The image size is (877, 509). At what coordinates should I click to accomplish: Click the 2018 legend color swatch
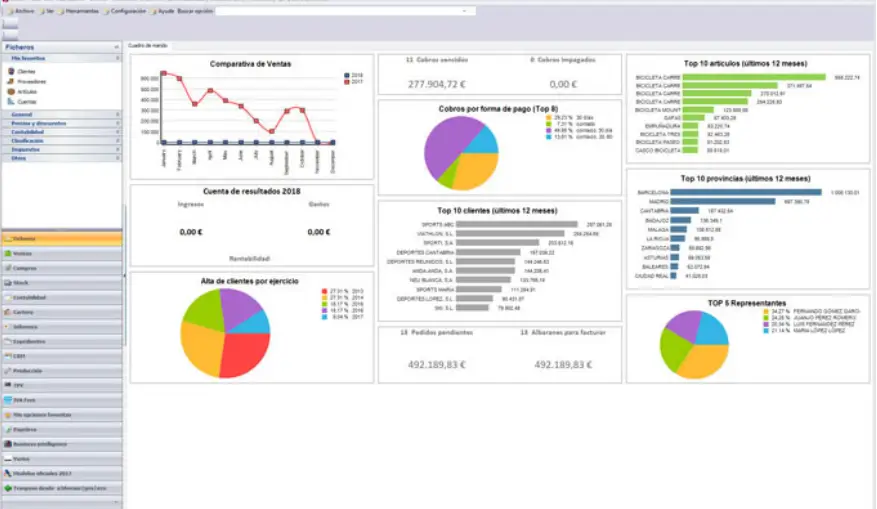coord(346,75)
